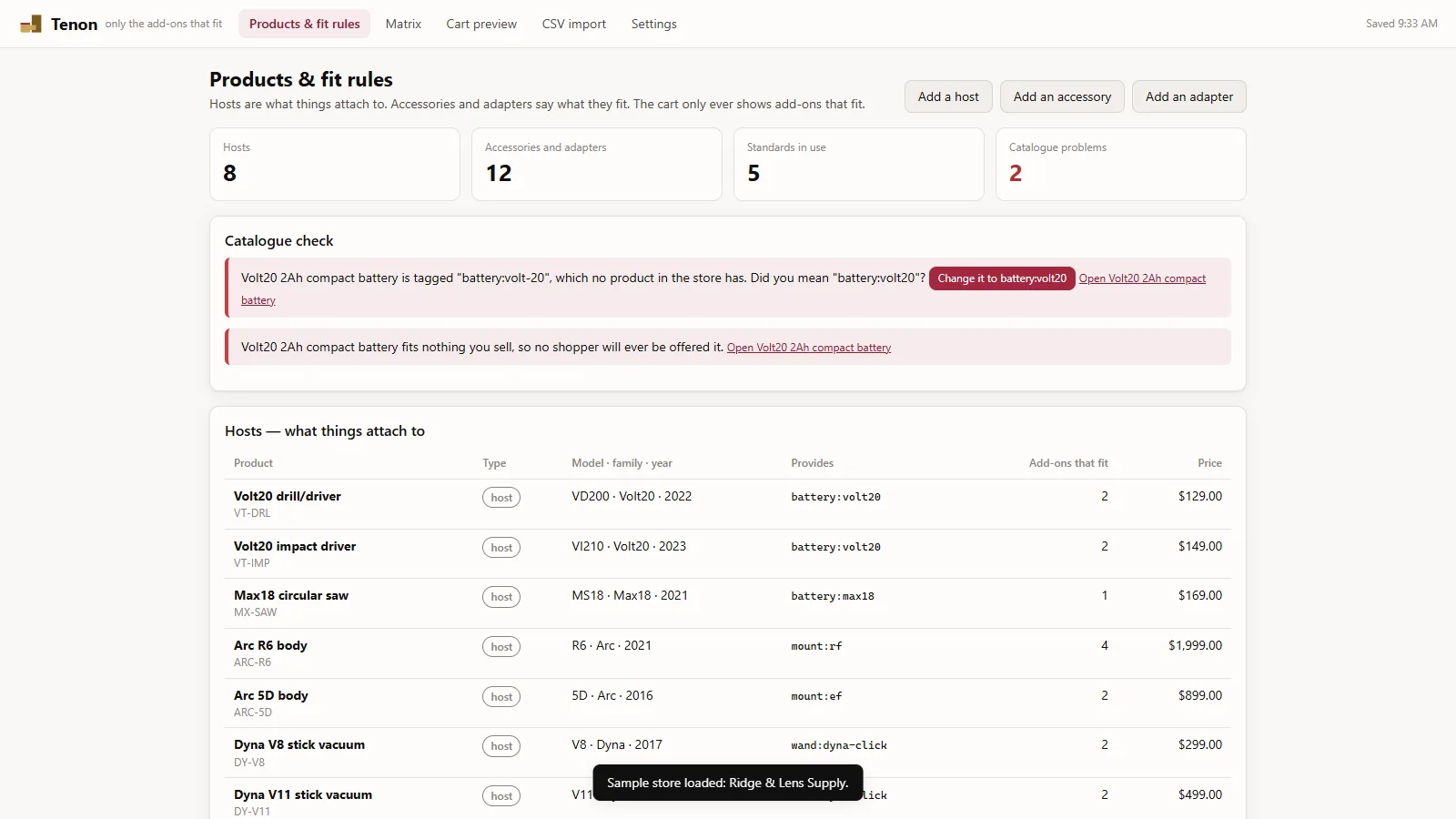Click the Add an adapter button
This screenshot has width=1456, height=819.
[1189, 96]
